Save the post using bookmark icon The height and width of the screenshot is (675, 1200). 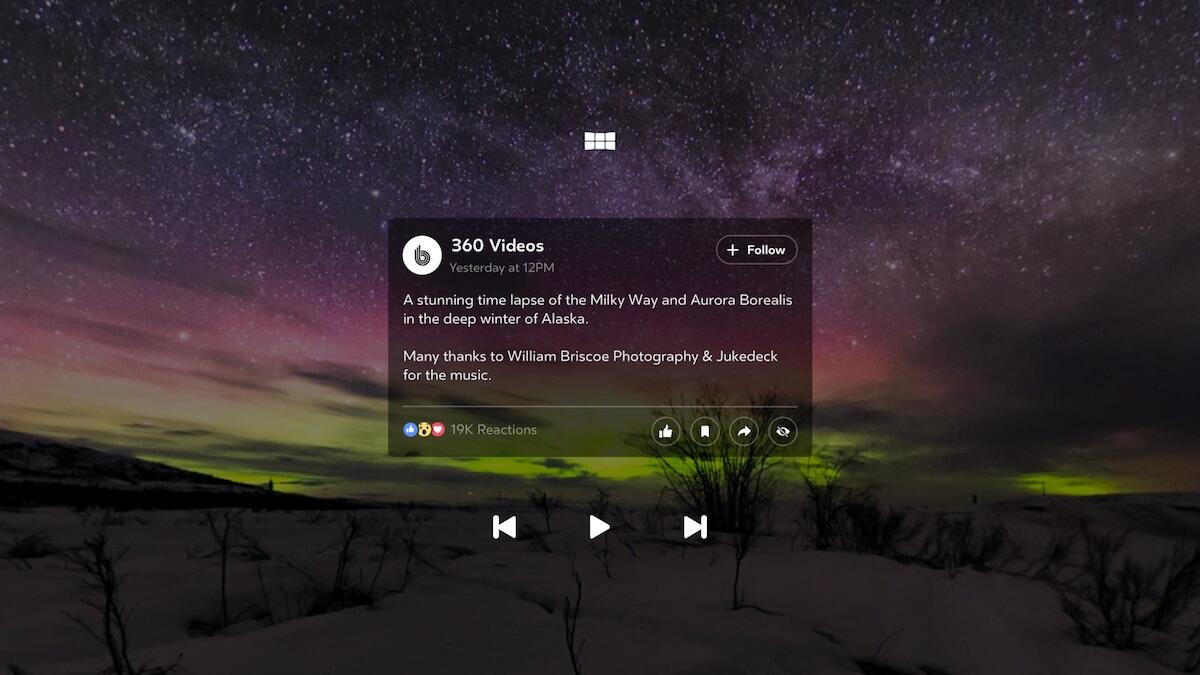point(705,431)
